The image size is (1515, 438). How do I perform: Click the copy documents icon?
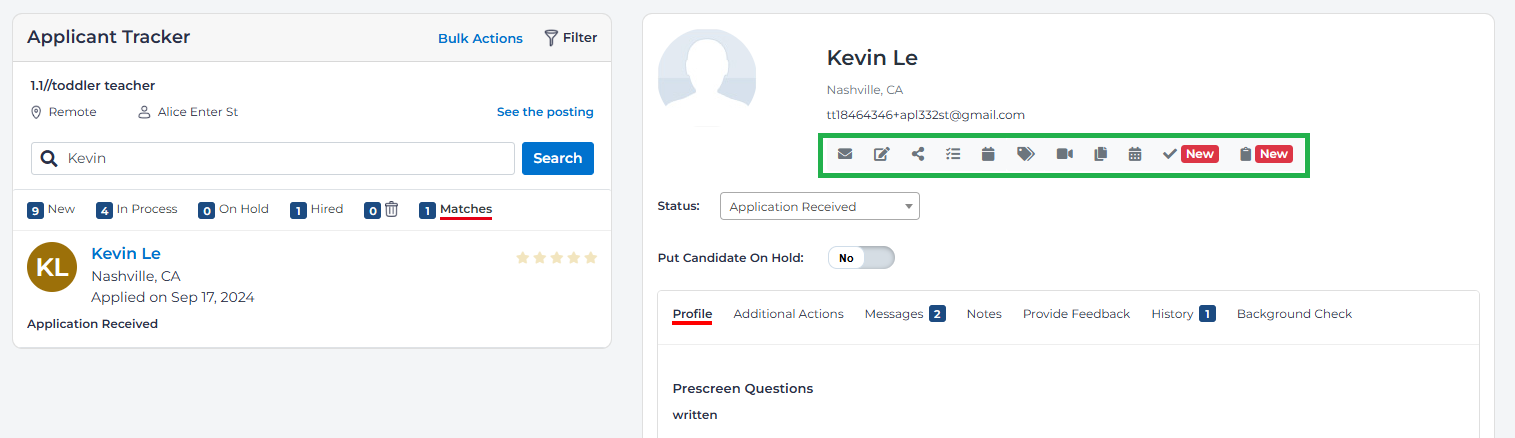coord(1100,154)
